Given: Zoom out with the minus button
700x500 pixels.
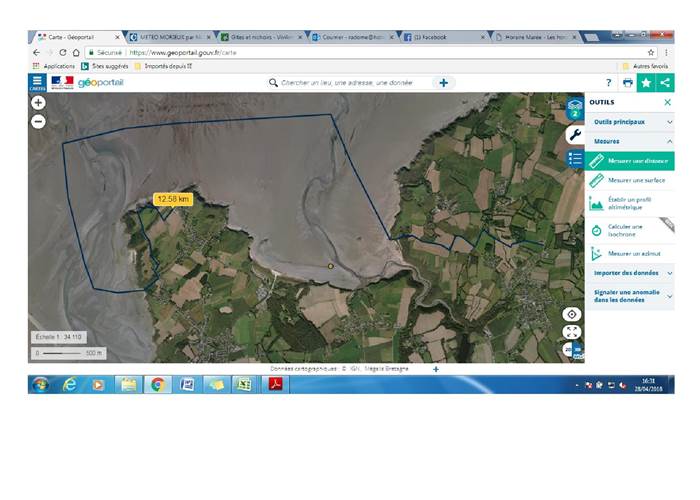Looking at the screenshot, I should tap(38, 121).
